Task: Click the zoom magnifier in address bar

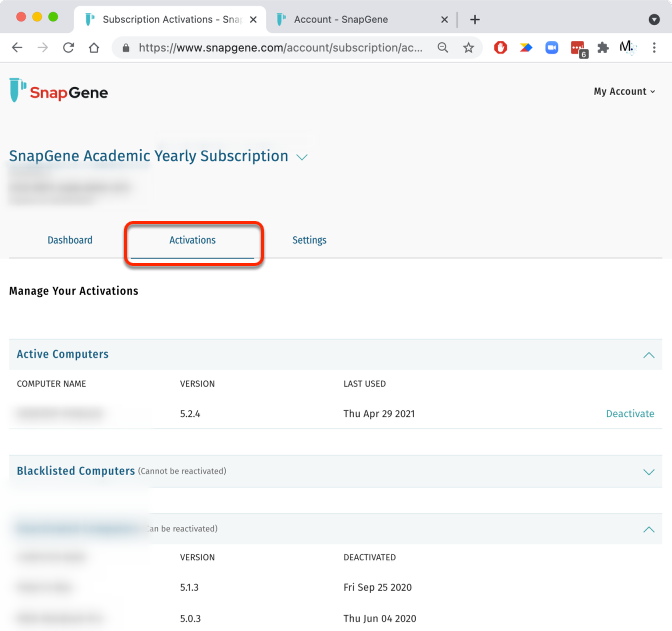Action: (x=443, y=47)
